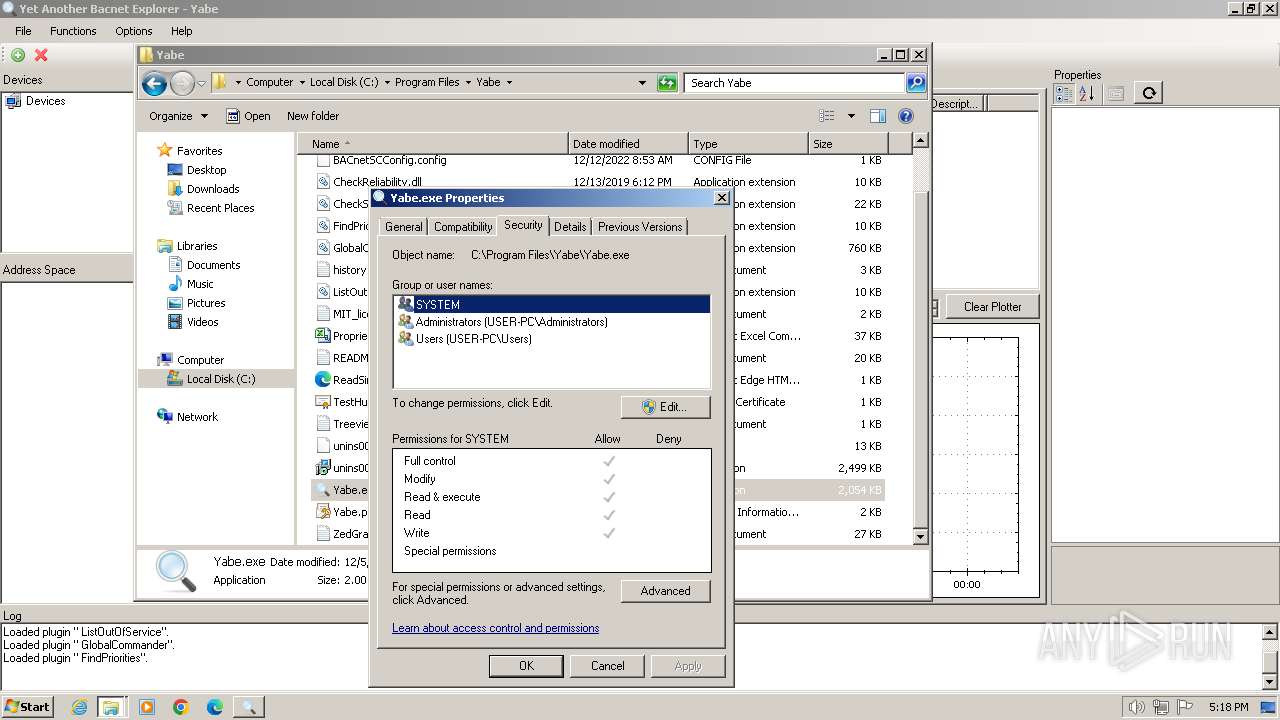This screenshot has height=720, width=1280.
Task: Click the Windows Media Player taskbar icon
Action: (147, 707)
